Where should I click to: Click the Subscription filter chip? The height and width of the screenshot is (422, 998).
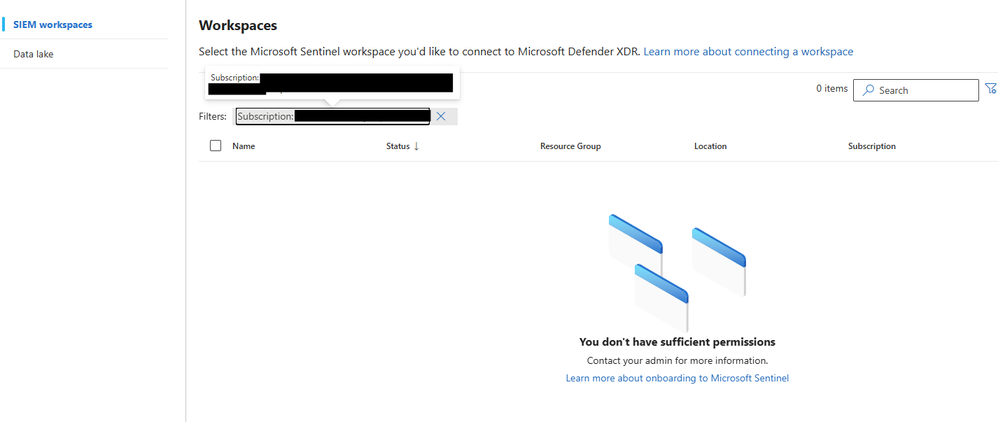[x=333, y=116]
